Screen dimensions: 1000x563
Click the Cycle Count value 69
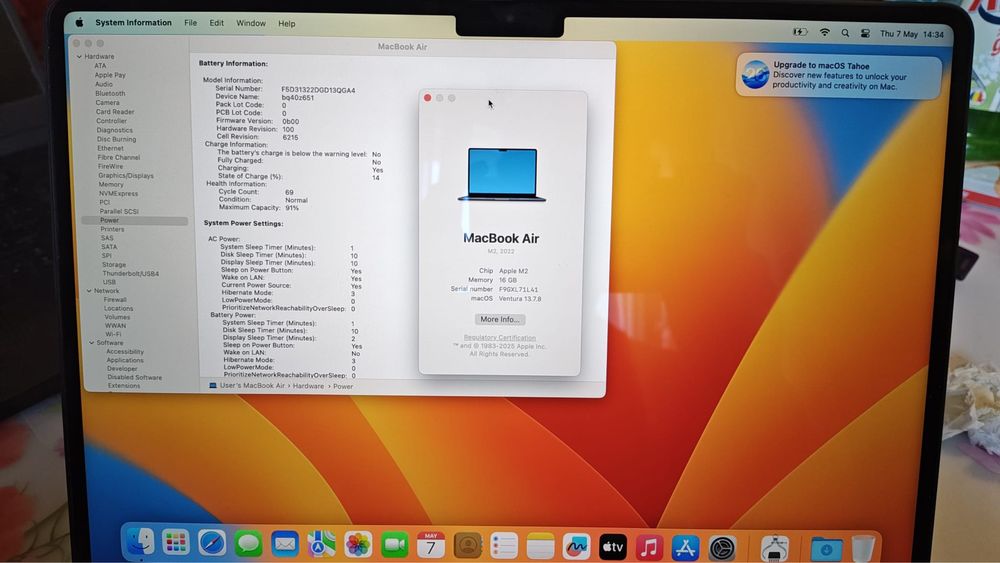[x=289, y=192]
